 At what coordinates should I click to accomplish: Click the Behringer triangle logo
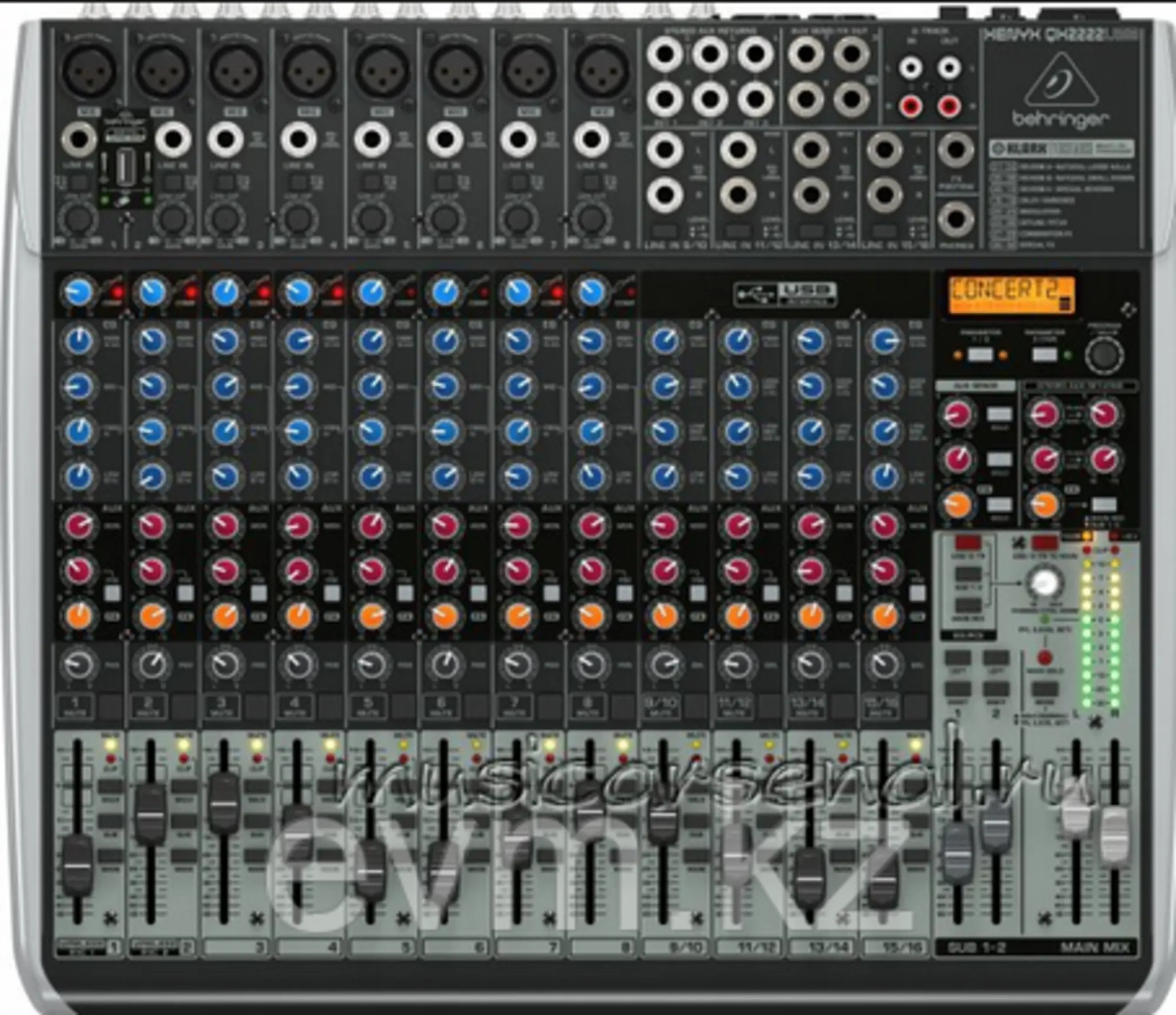tap(1061, 79)
